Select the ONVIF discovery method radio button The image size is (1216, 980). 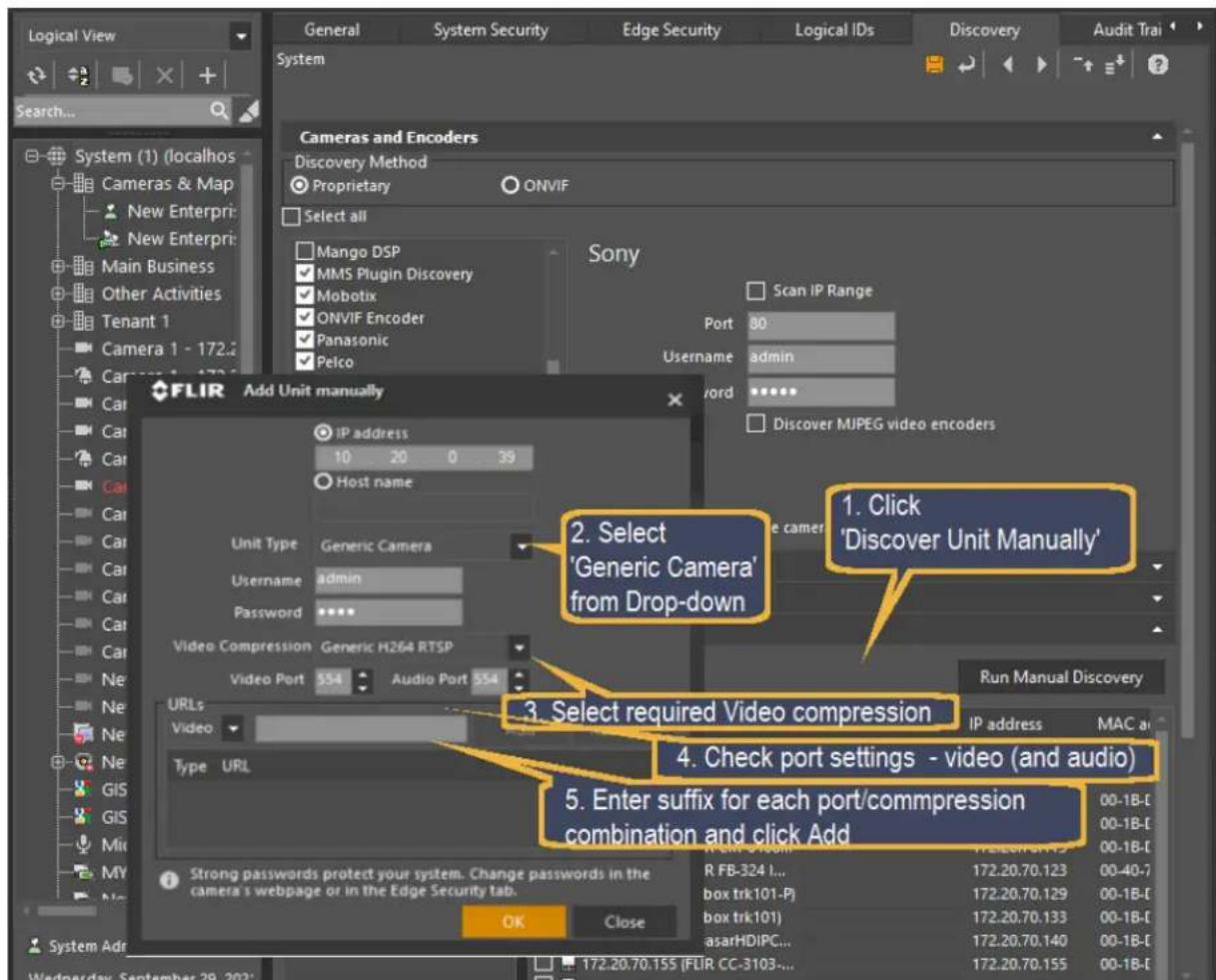point(511,186)
